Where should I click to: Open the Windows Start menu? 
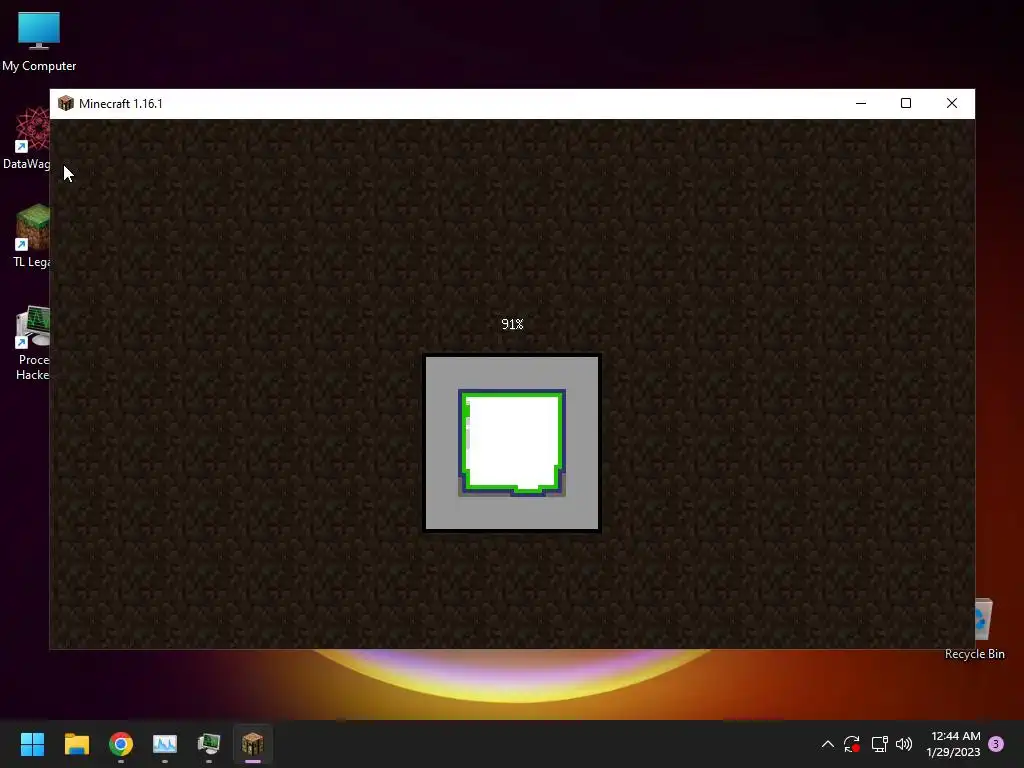pos(32,744)
